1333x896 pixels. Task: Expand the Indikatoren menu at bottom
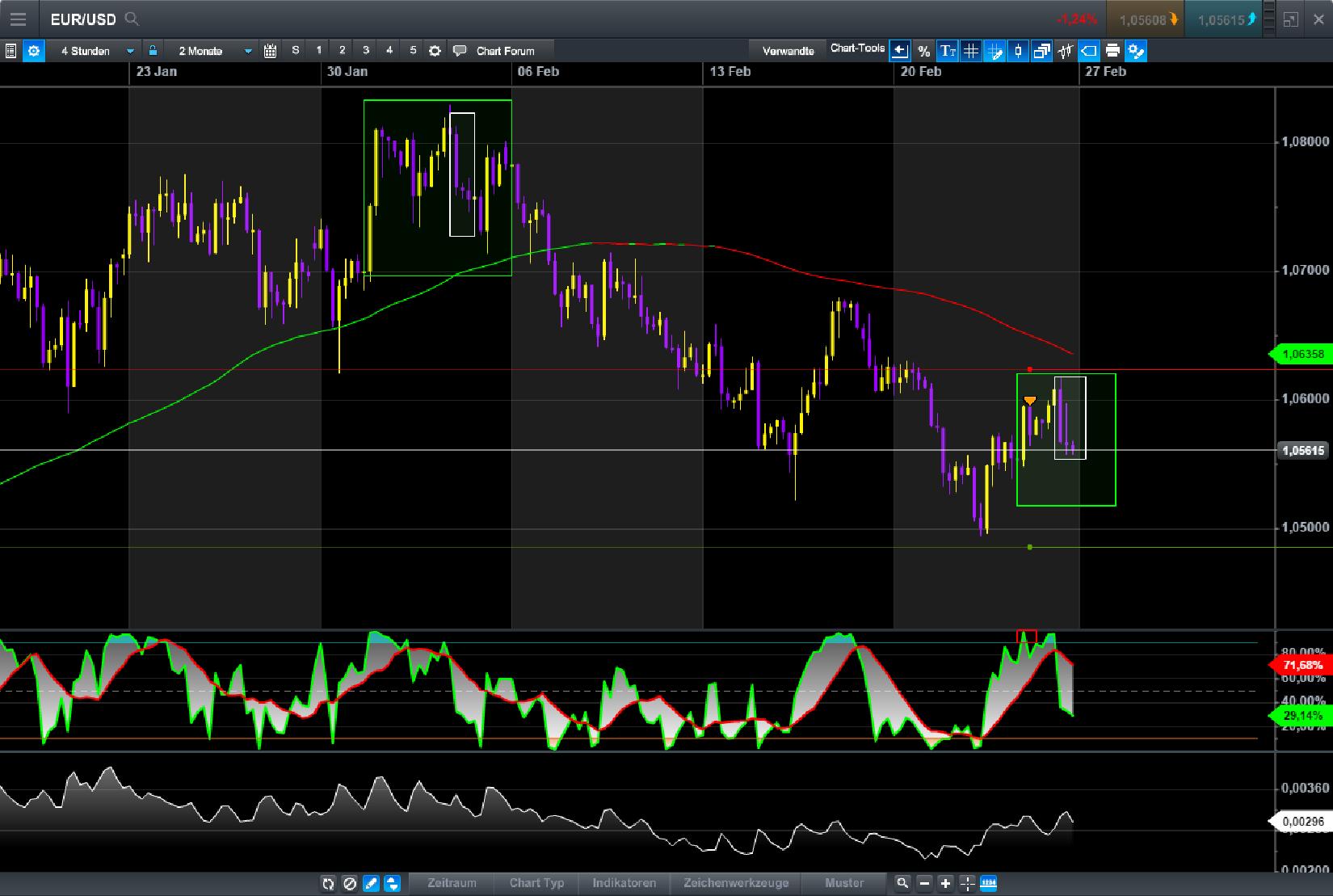click(x=624, y=884)
